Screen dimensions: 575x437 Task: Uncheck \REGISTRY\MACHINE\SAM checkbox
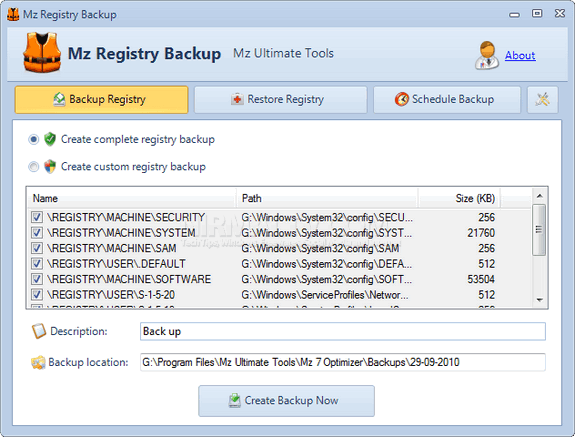(37, 248)
